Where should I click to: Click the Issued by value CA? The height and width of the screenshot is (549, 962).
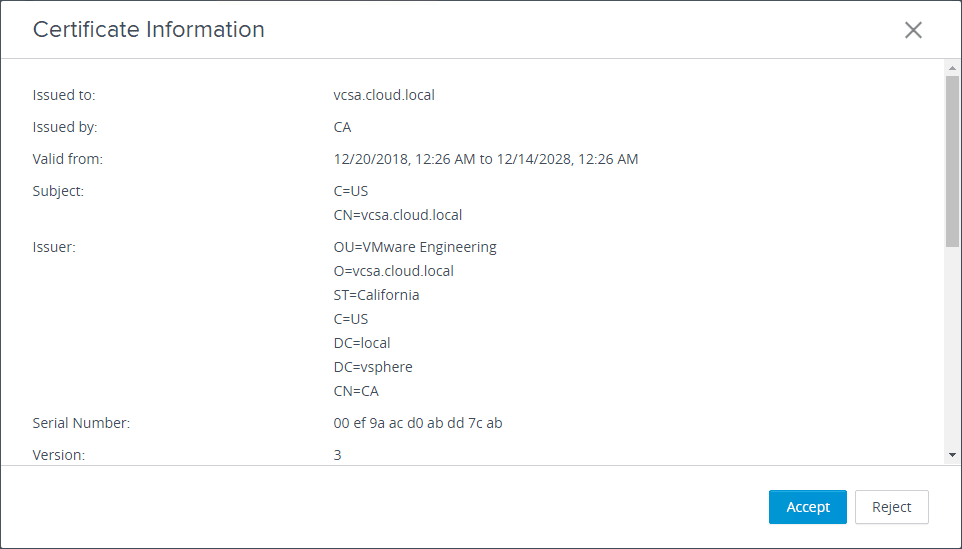click(342, 127)
